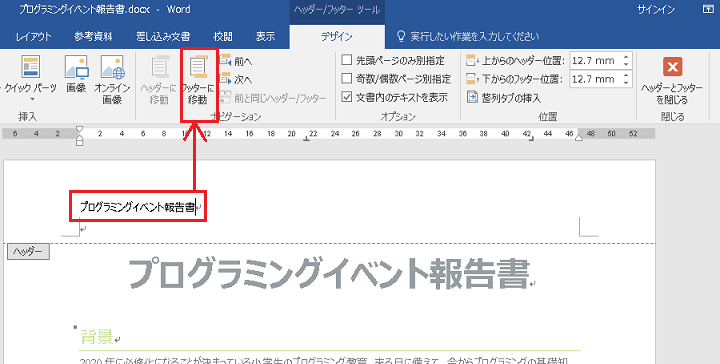This screenshot has width=720, height=364.
Task: Click the ヘッダー label tag
Action: click(28, 252)
